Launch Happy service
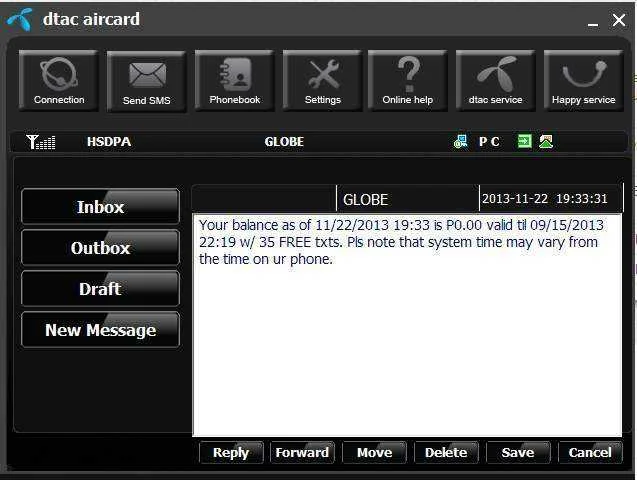 [583, 80]
